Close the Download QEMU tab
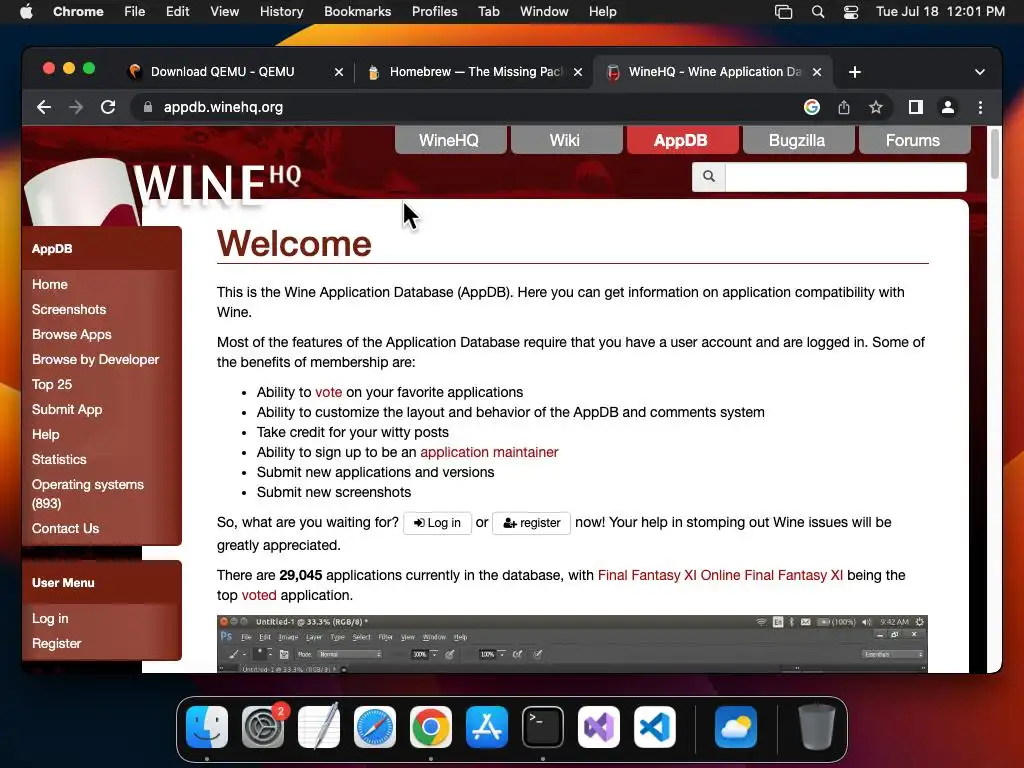 click(x=339, y=72)
